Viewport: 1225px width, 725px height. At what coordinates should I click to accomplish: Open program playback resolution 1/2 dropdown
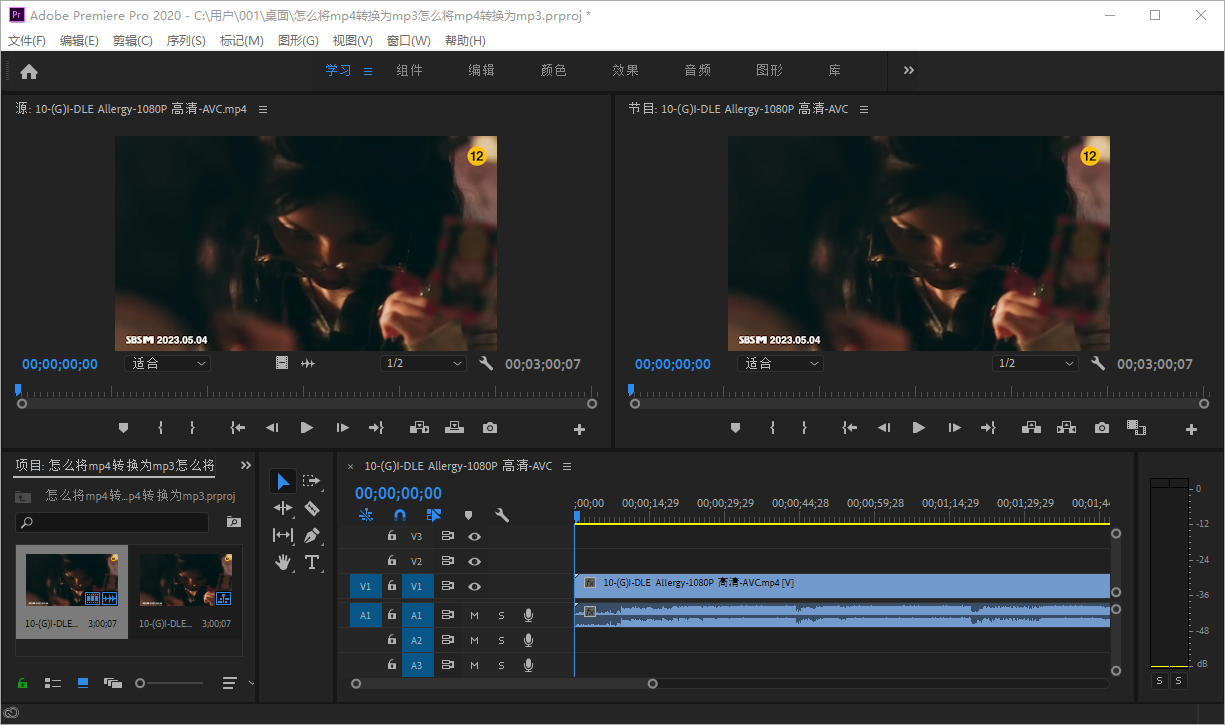tap(1035, 363)
